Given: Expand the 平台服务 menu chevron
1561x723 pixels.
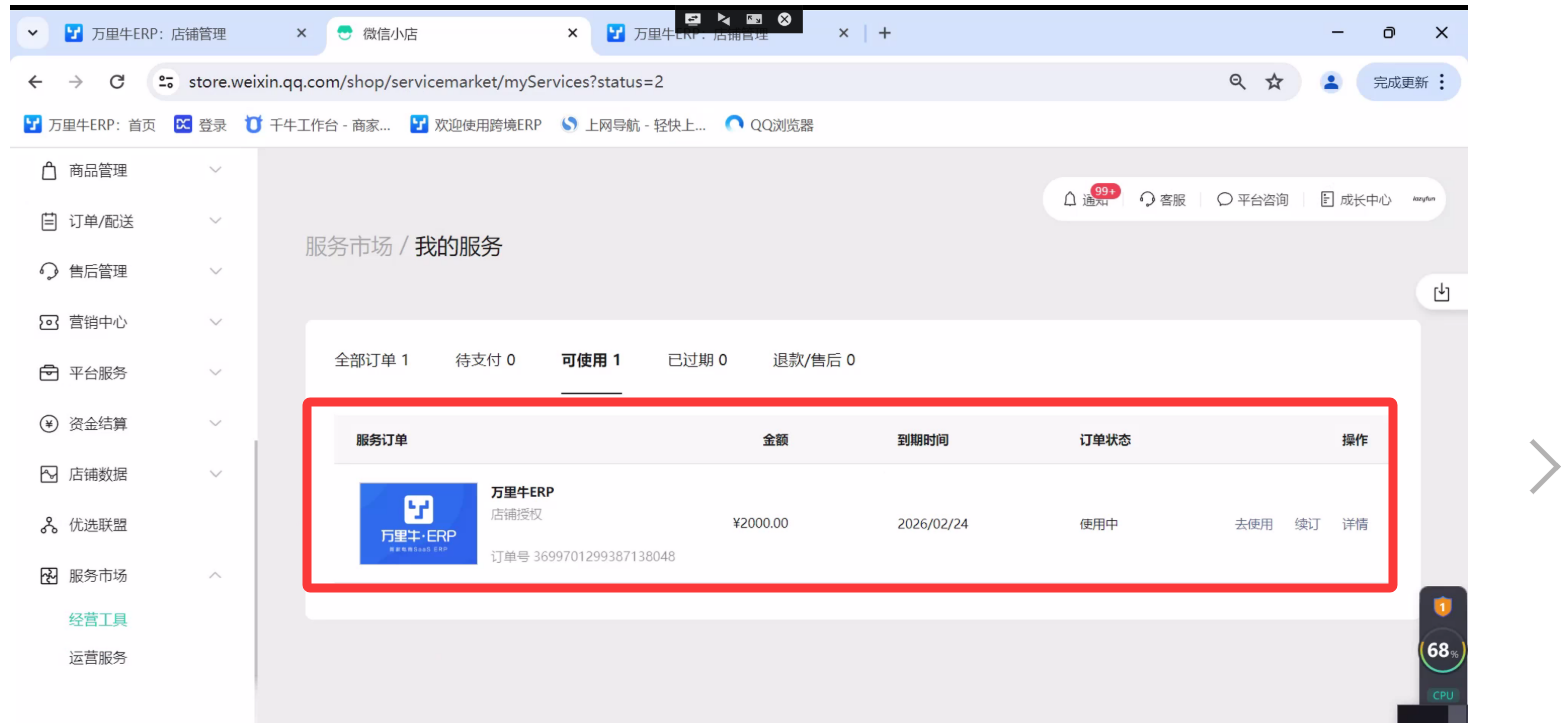Looking at the screenshot, I should [215, 373].
